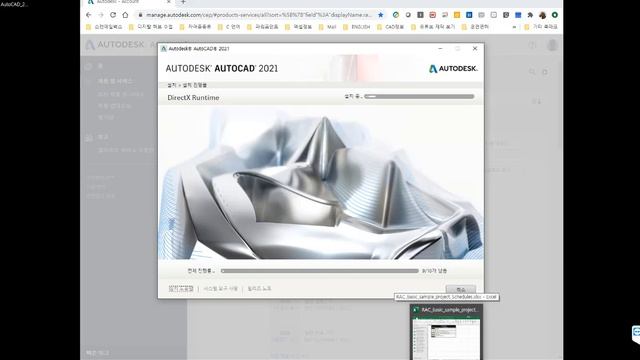Image resolution: width=640 pixels, height=360 pixels.
Task: Reload the Autodesk account page
Action: tap(113, 15)
